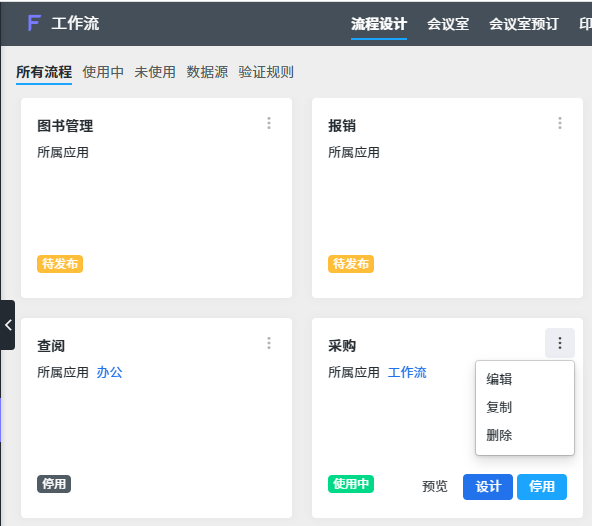Collapse the left sidebar arrow handle
Viewport: 592px width, 526px height.
tap(8, 325)
